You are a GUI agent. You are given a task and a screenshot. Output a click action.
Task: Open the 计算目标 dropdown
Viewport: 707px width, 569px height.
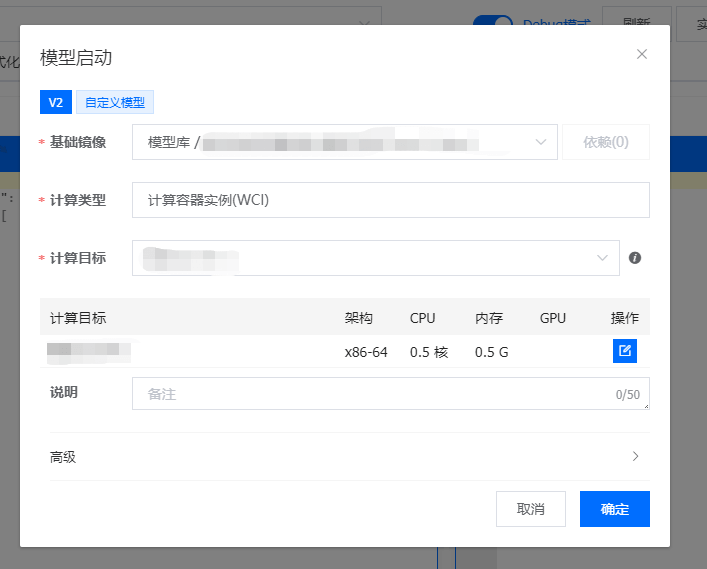point(376,258)
